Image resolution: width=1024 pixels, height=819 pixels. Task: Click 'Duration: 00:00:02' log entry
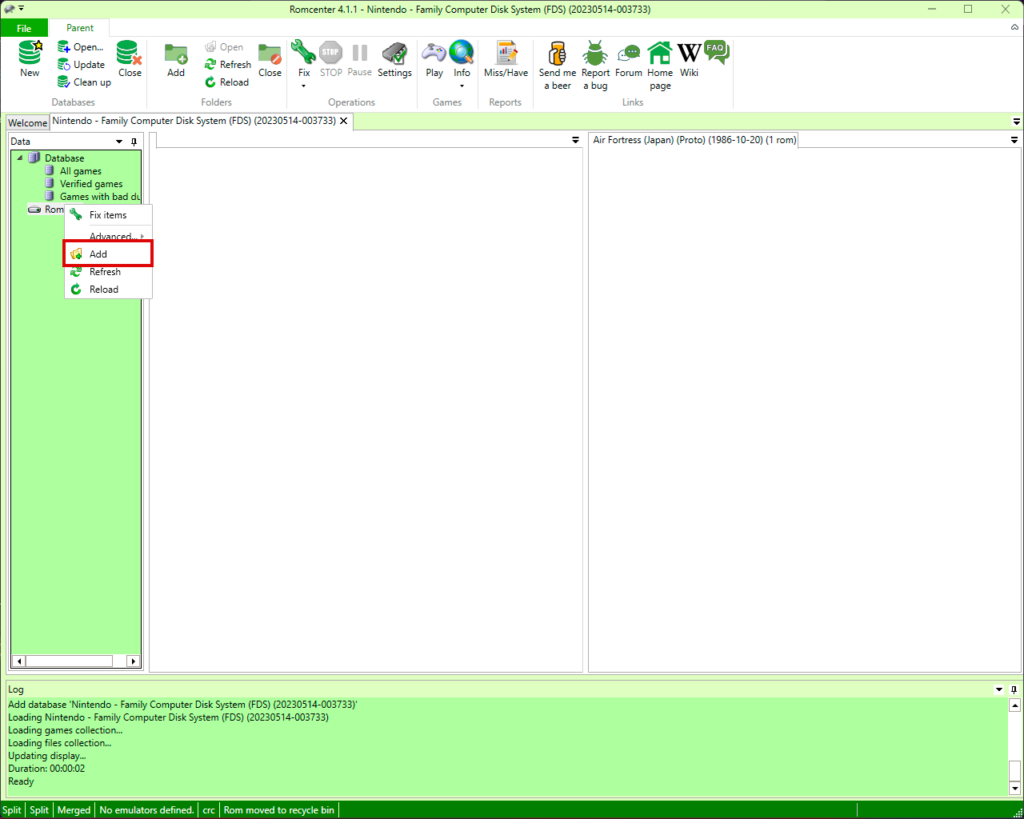coord(46,768)
